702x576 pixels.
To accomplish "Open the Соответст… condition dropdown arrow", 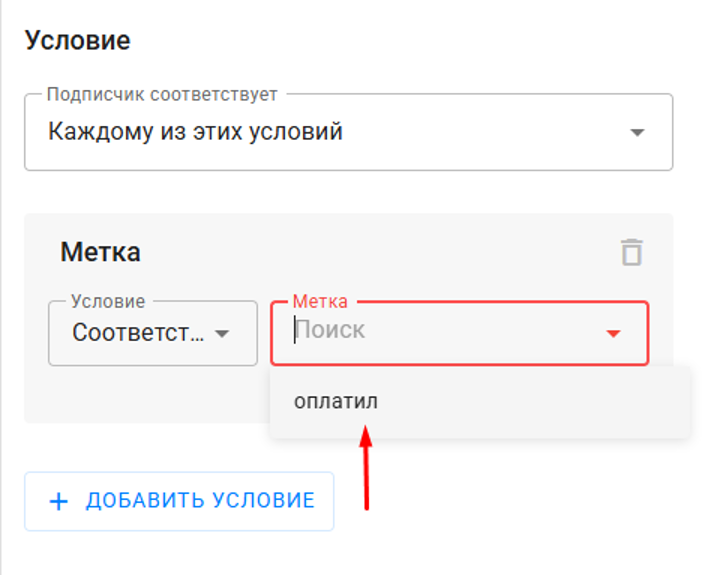I will [222, 333].
